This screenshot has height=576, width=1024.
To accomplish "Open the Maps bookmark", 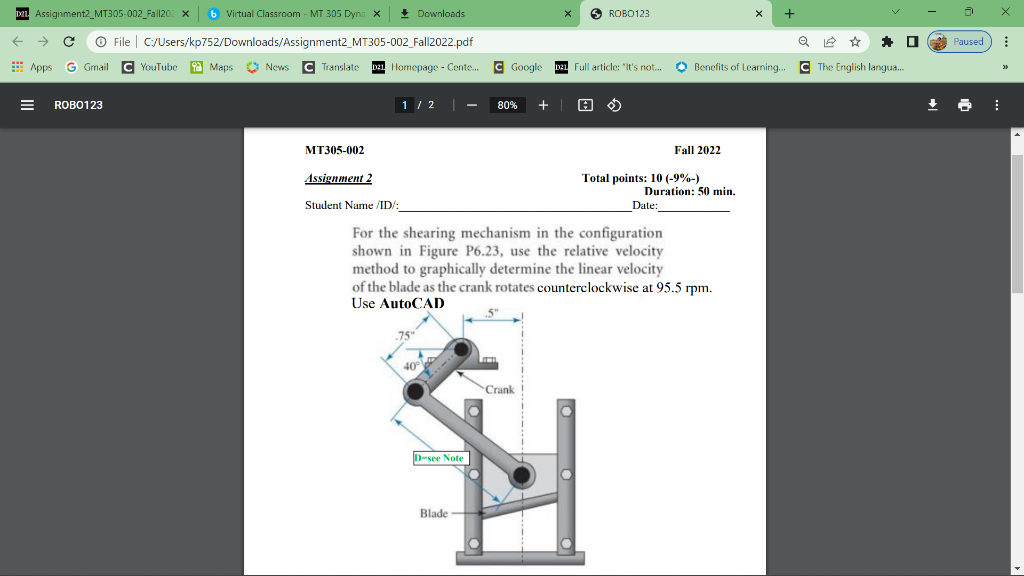I will coord(212,67).
